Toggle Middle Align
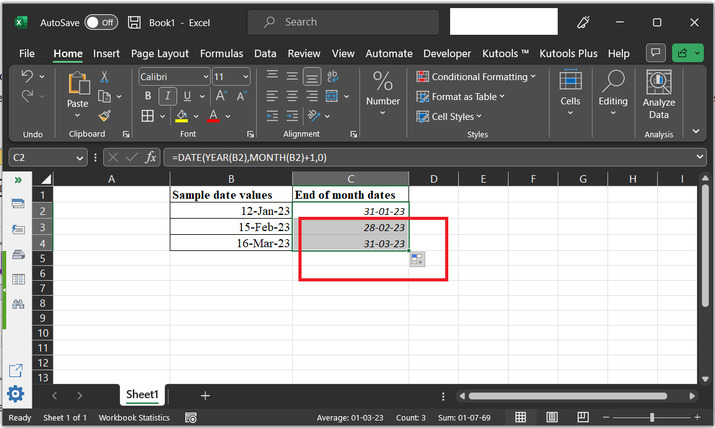This screenshot has width=715, height=428. coord(292,76)
